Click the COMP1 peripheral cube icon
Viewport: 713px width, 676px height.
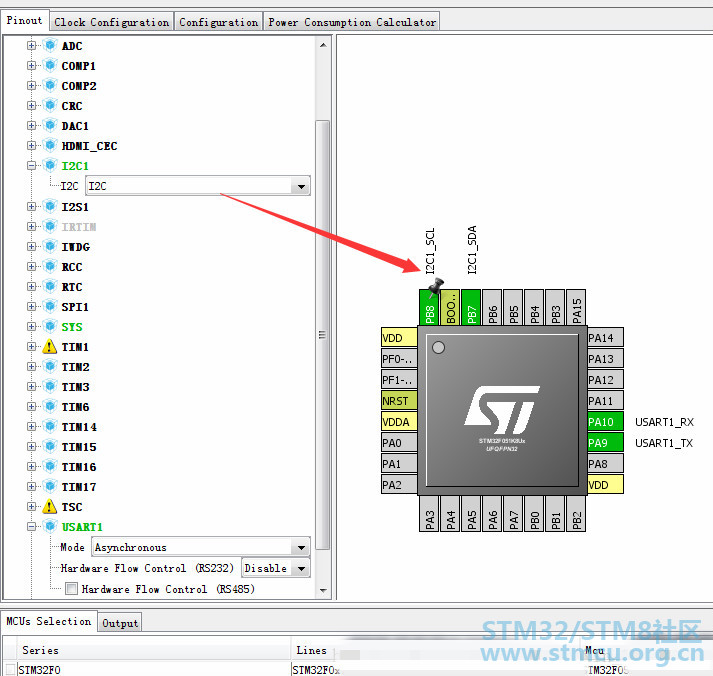coord(50,65)
